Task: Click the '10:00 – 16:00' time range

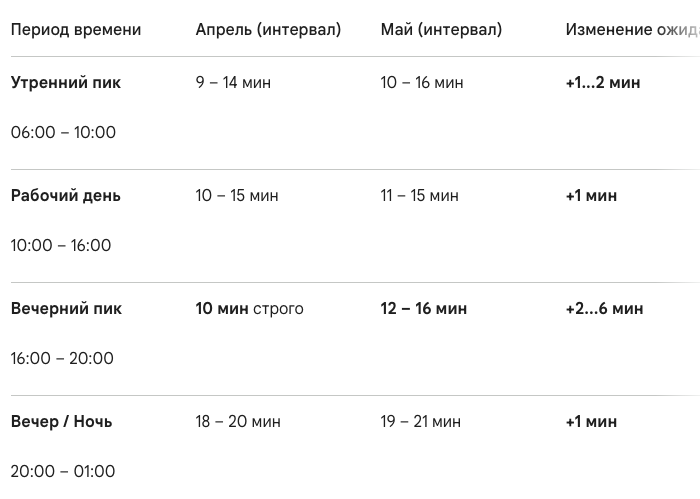Action: click(x=61, y=246)
